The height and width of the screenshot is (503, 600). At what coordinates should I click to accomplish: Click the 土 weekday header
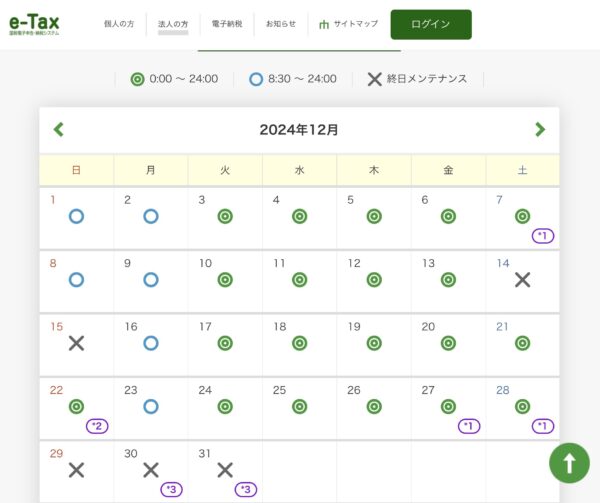click(522, 170)
